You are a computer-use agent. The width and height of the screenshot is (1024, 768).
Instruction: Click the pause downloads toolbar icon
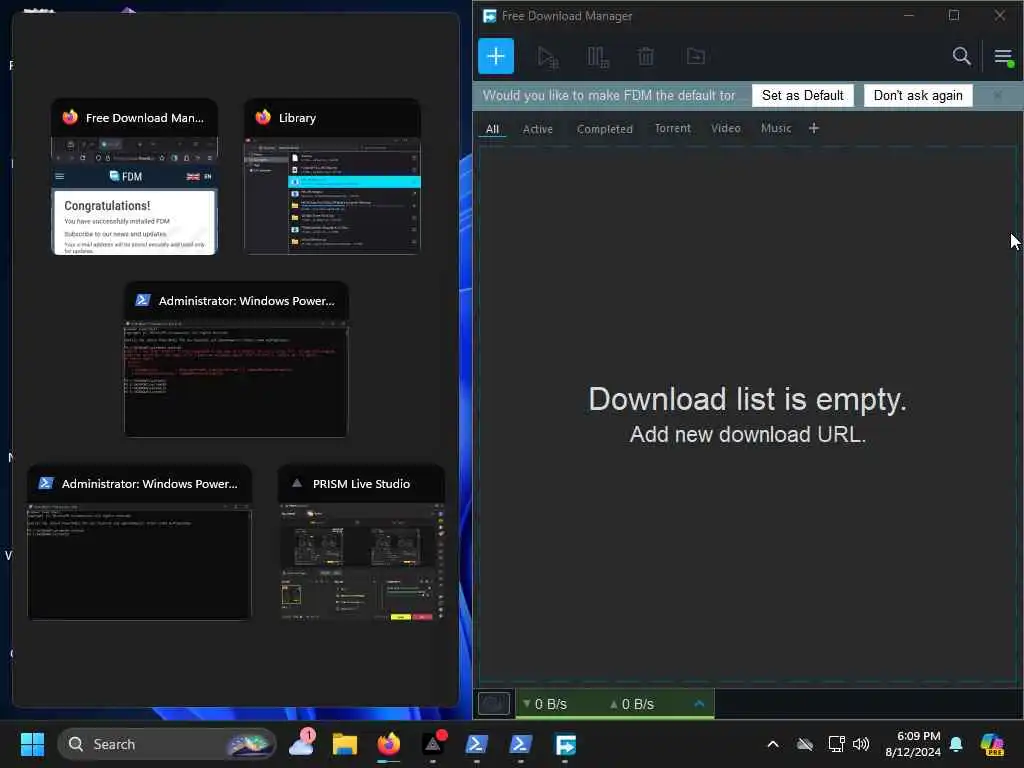(x=598, y=57)
